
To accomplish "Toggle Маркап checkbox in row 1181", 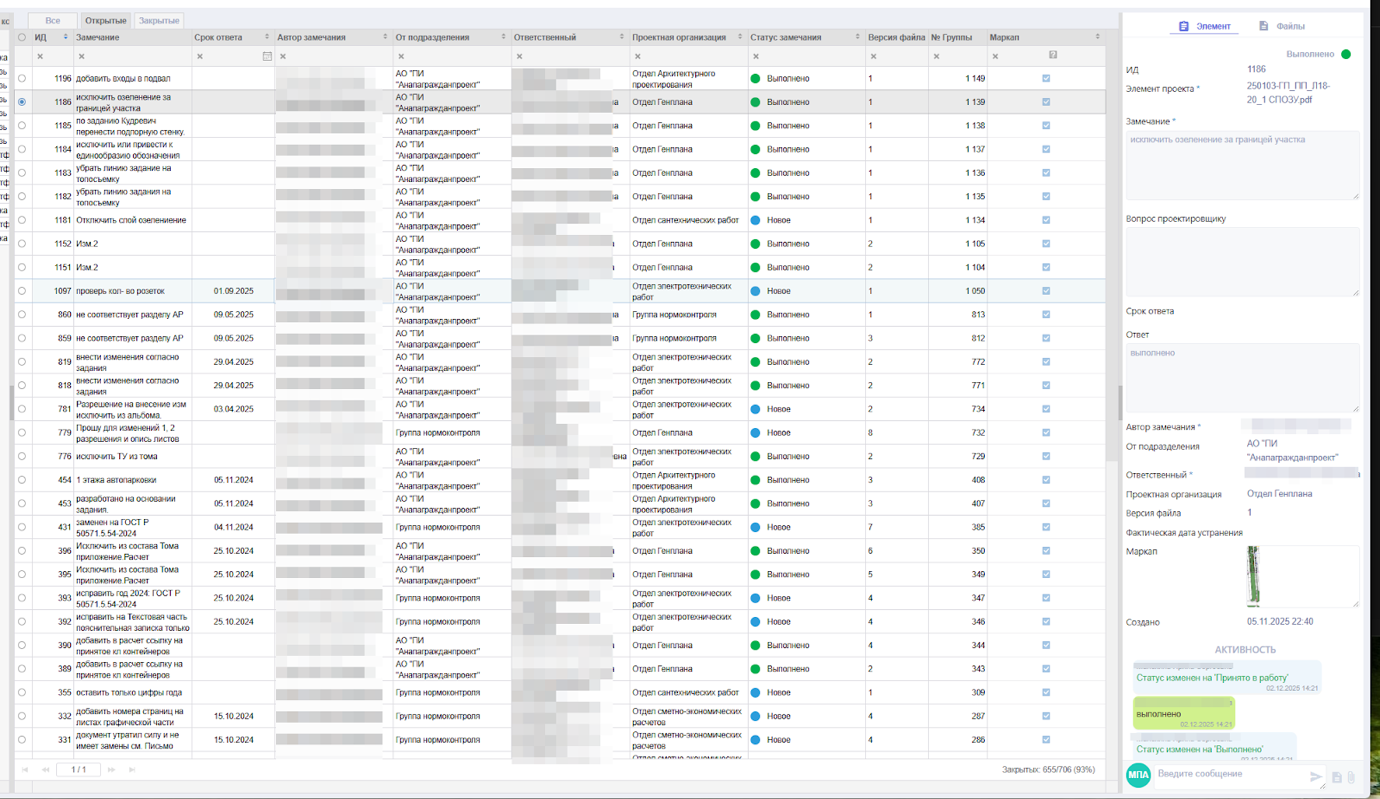I will (x=1046, y=220).
